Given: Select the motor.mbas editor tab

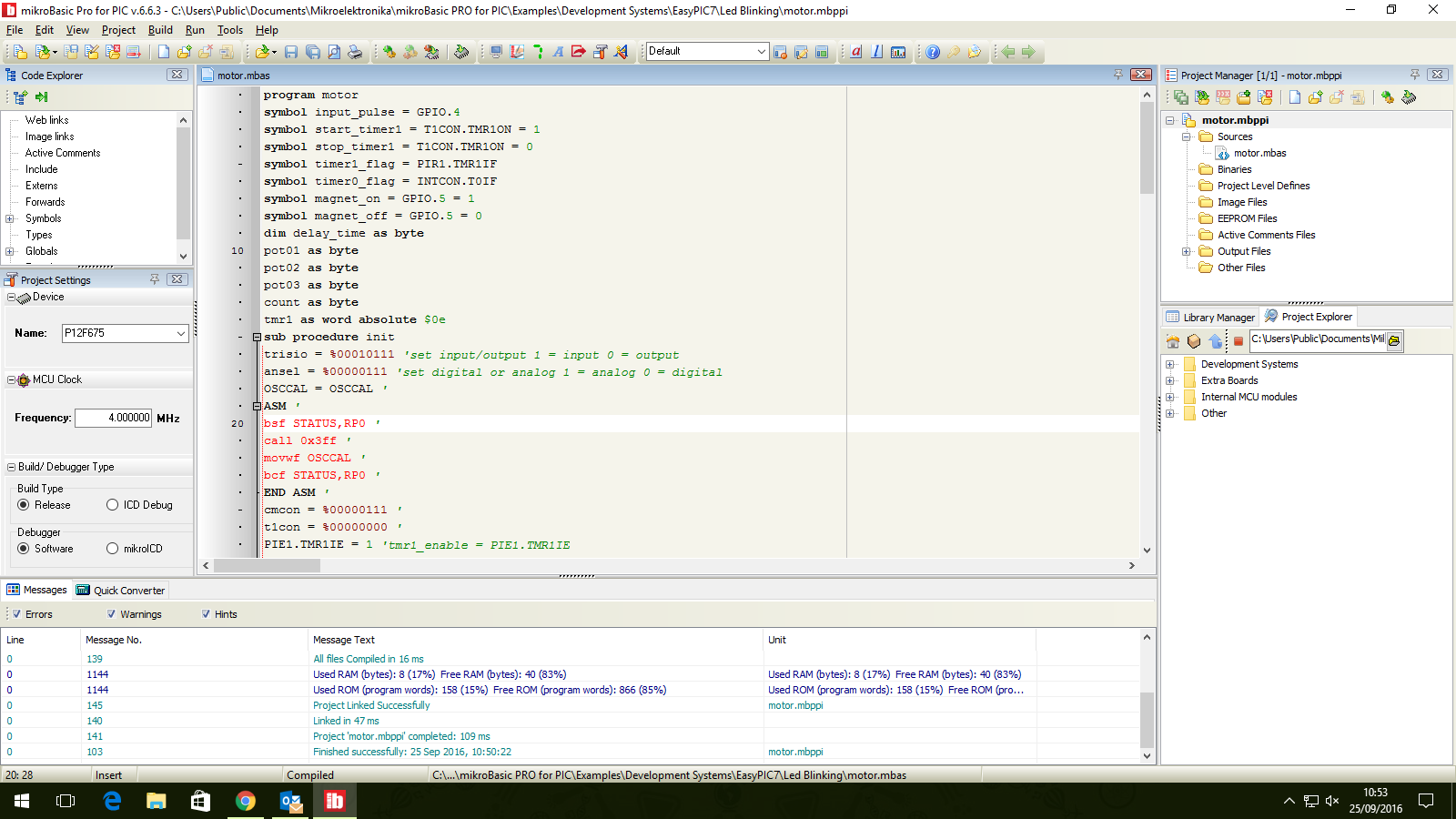Looking at the screenshot, I should tap(236, 76).
